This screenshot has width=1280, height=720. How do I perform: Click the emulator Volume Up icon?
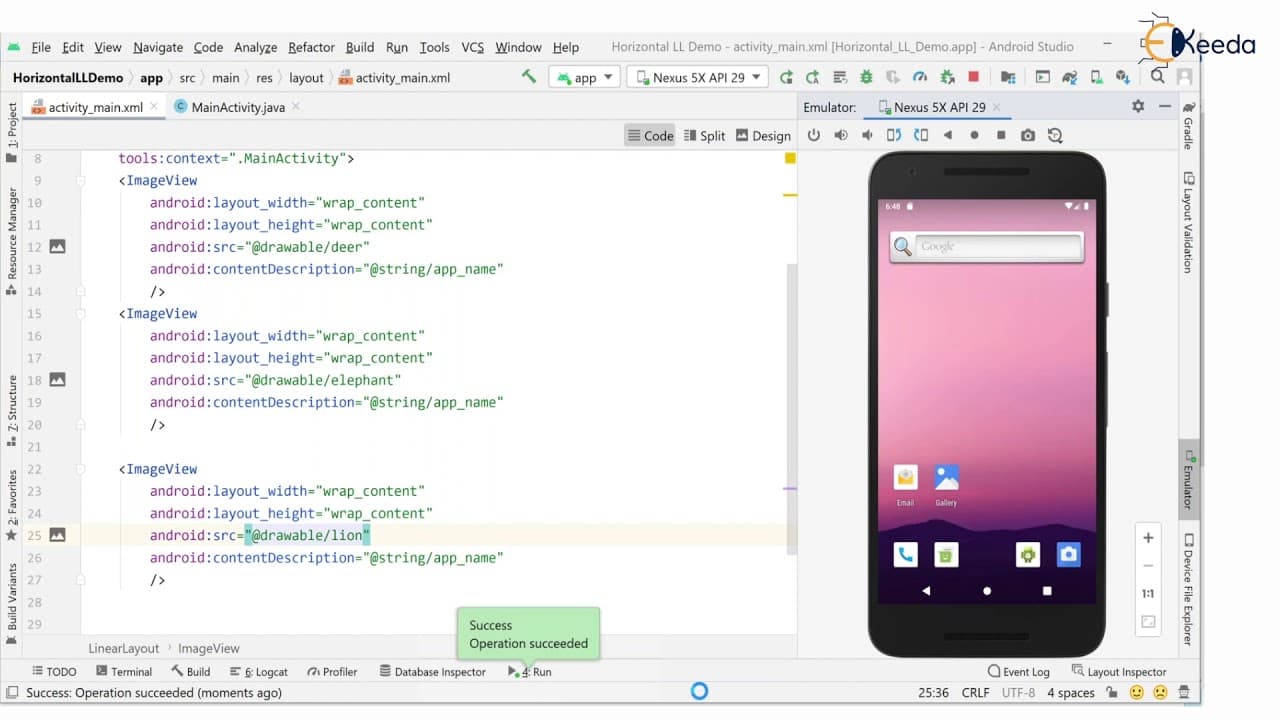pyautogui.click(x=841, y=135)
